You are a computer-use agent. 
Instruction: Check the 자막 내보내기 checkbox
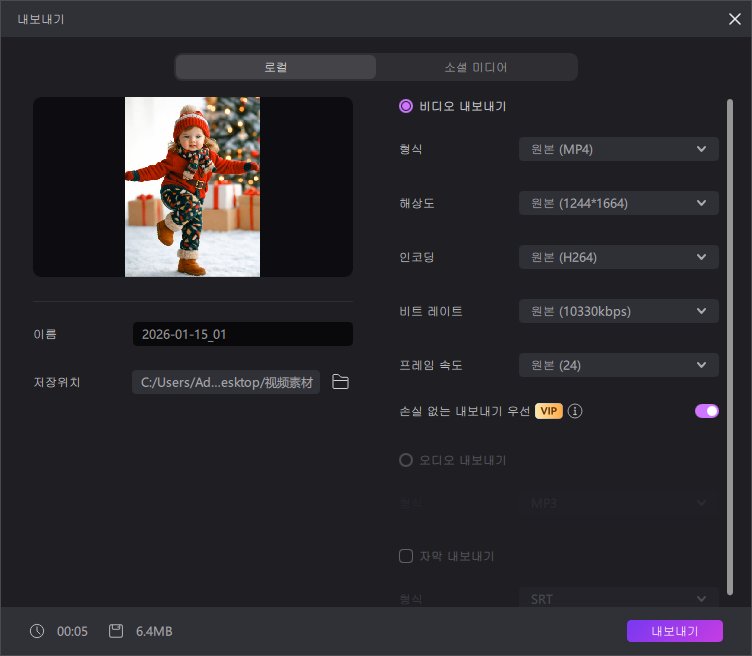(406, 556)
